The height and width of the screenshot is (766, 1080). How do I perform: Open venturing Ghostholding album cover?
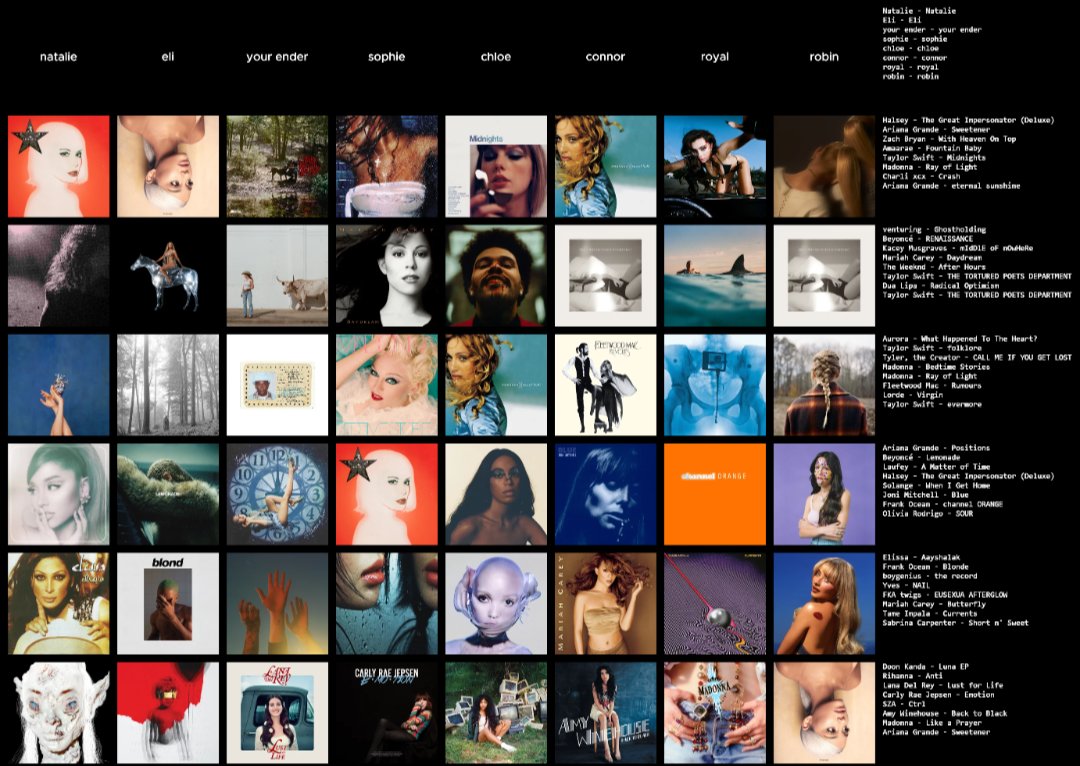pos(59,276)
